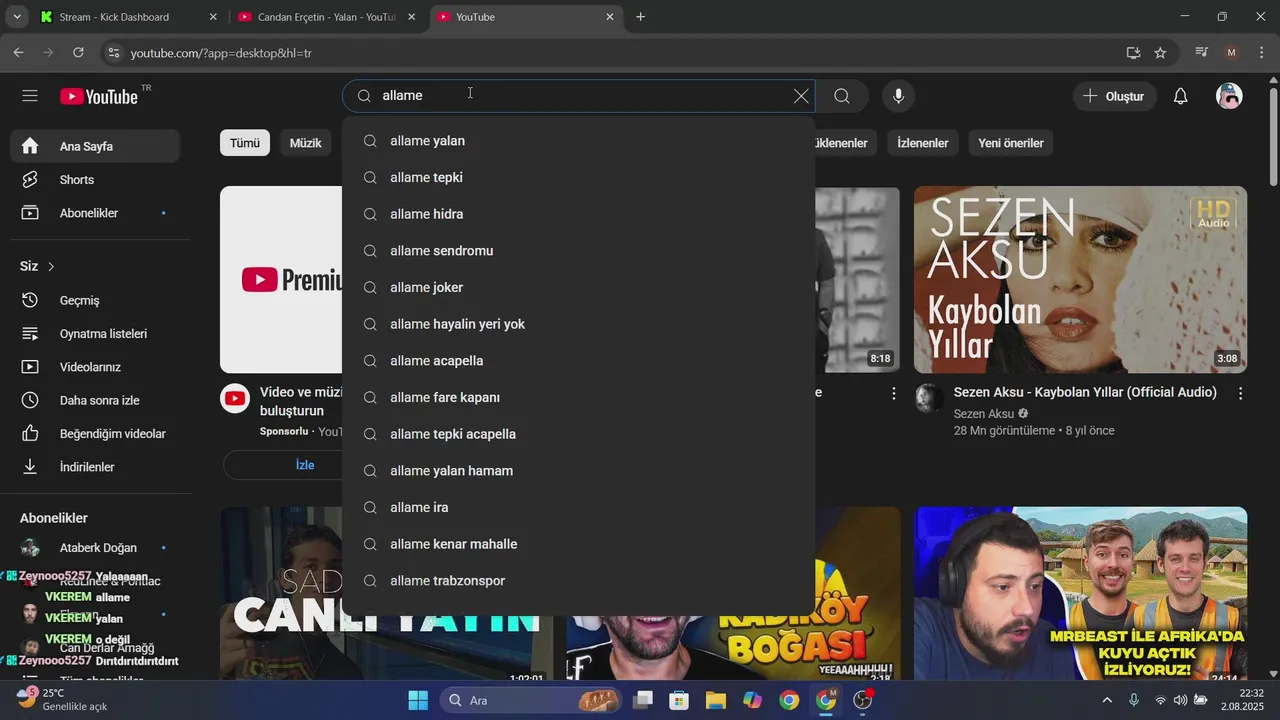Click the Oluştur create button
This screenshot has width=1280, height=720.
1114,96
